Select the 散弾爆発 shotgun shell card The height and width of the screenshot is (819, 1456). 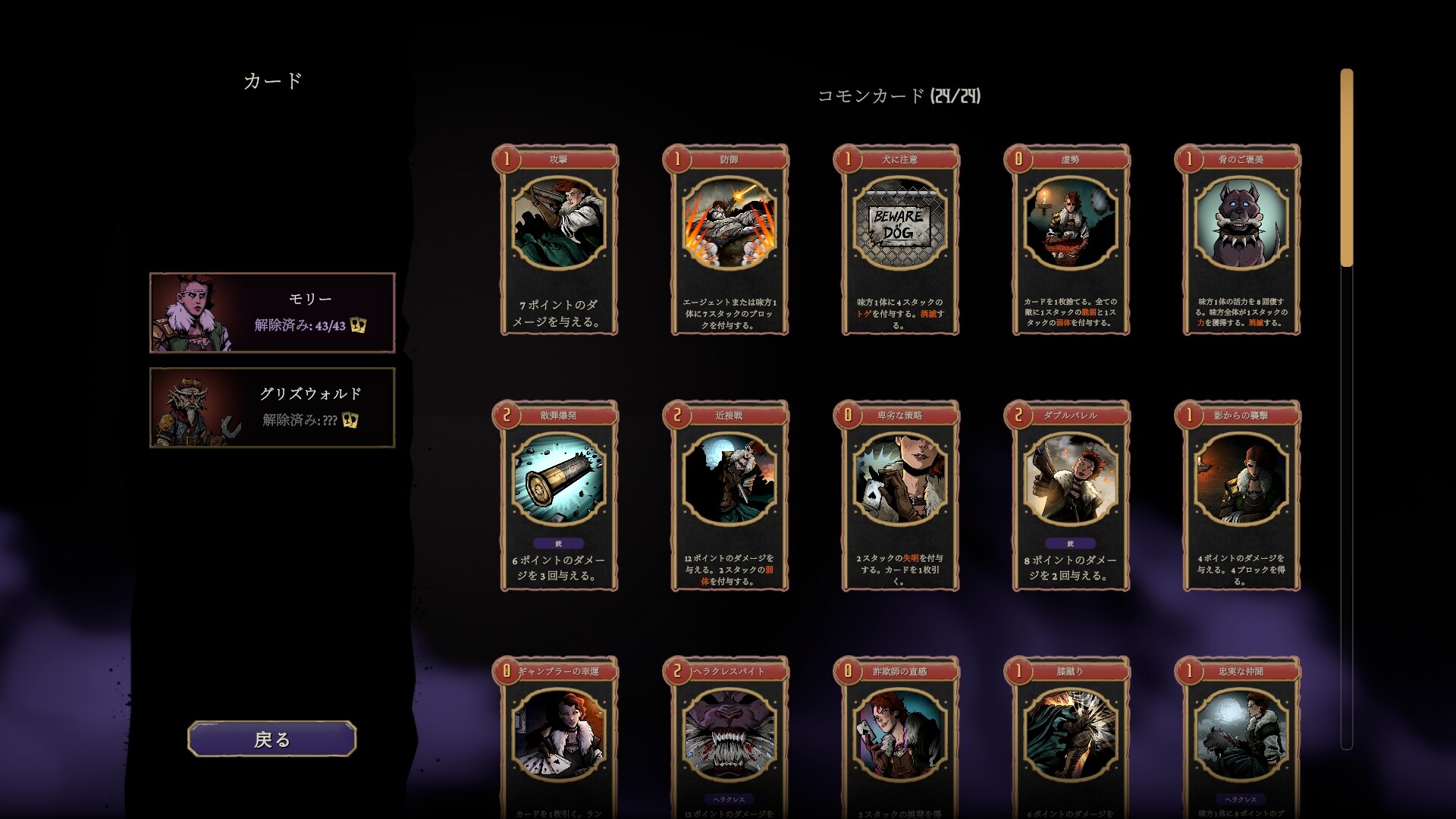(558, 496)
